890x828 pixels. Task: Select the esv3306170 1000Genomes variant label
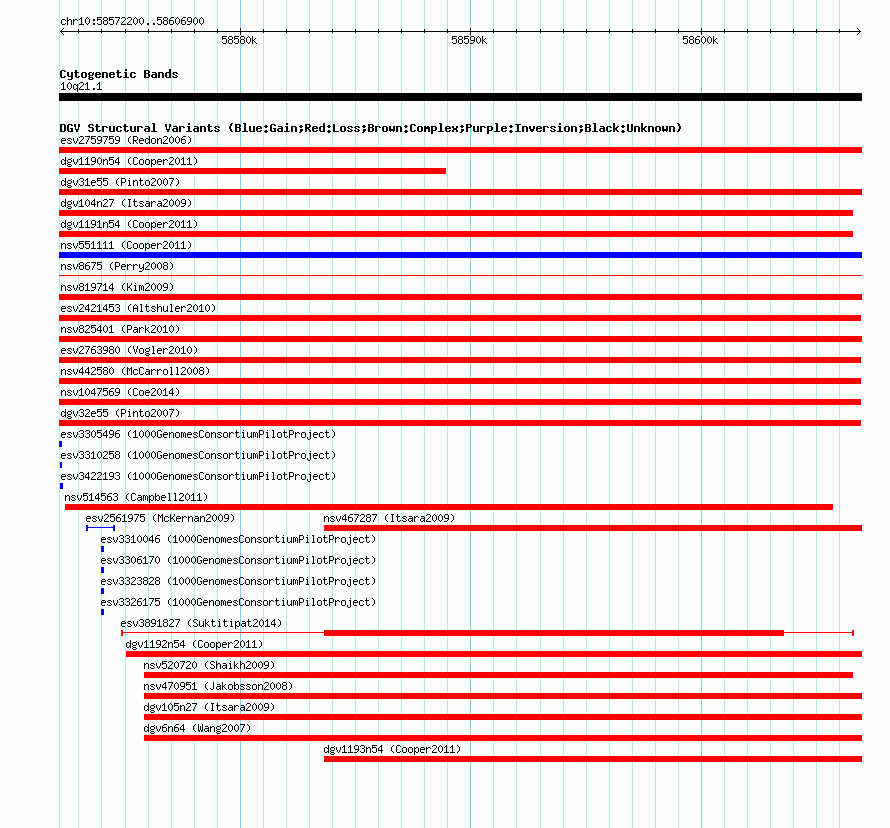238,560
